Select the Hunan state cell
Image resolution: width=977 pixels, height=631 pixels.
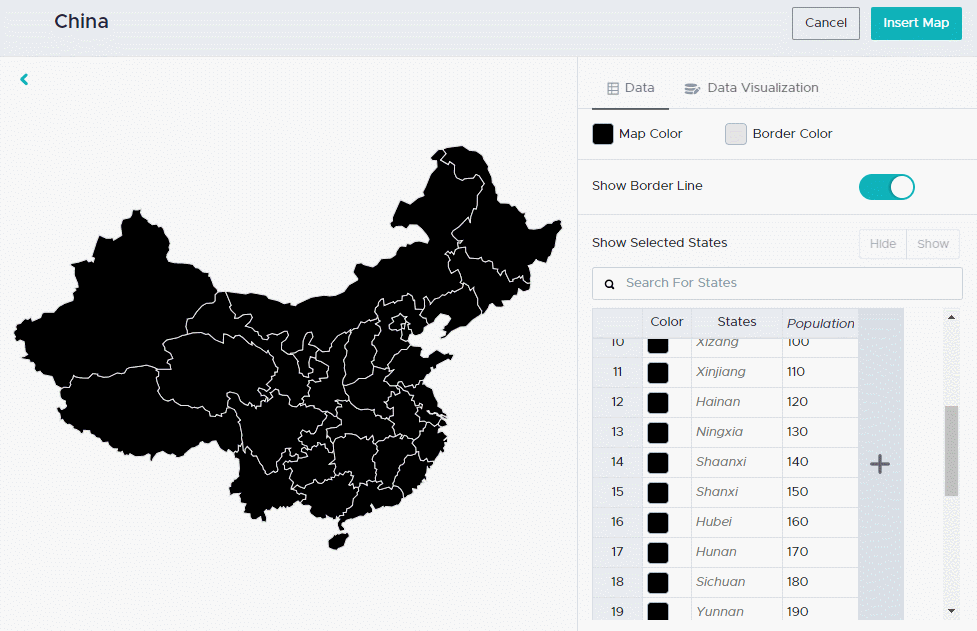click(736, 552)
